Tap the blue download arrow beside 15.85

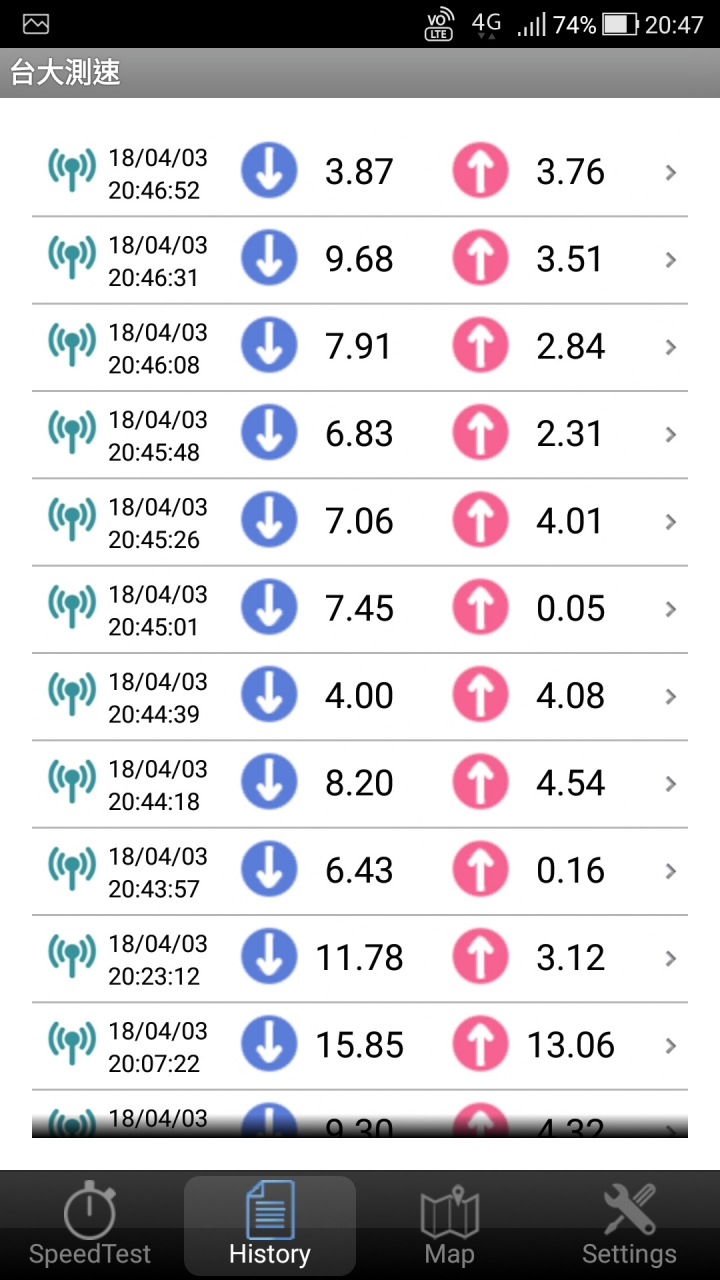[x=269, y=1045]
